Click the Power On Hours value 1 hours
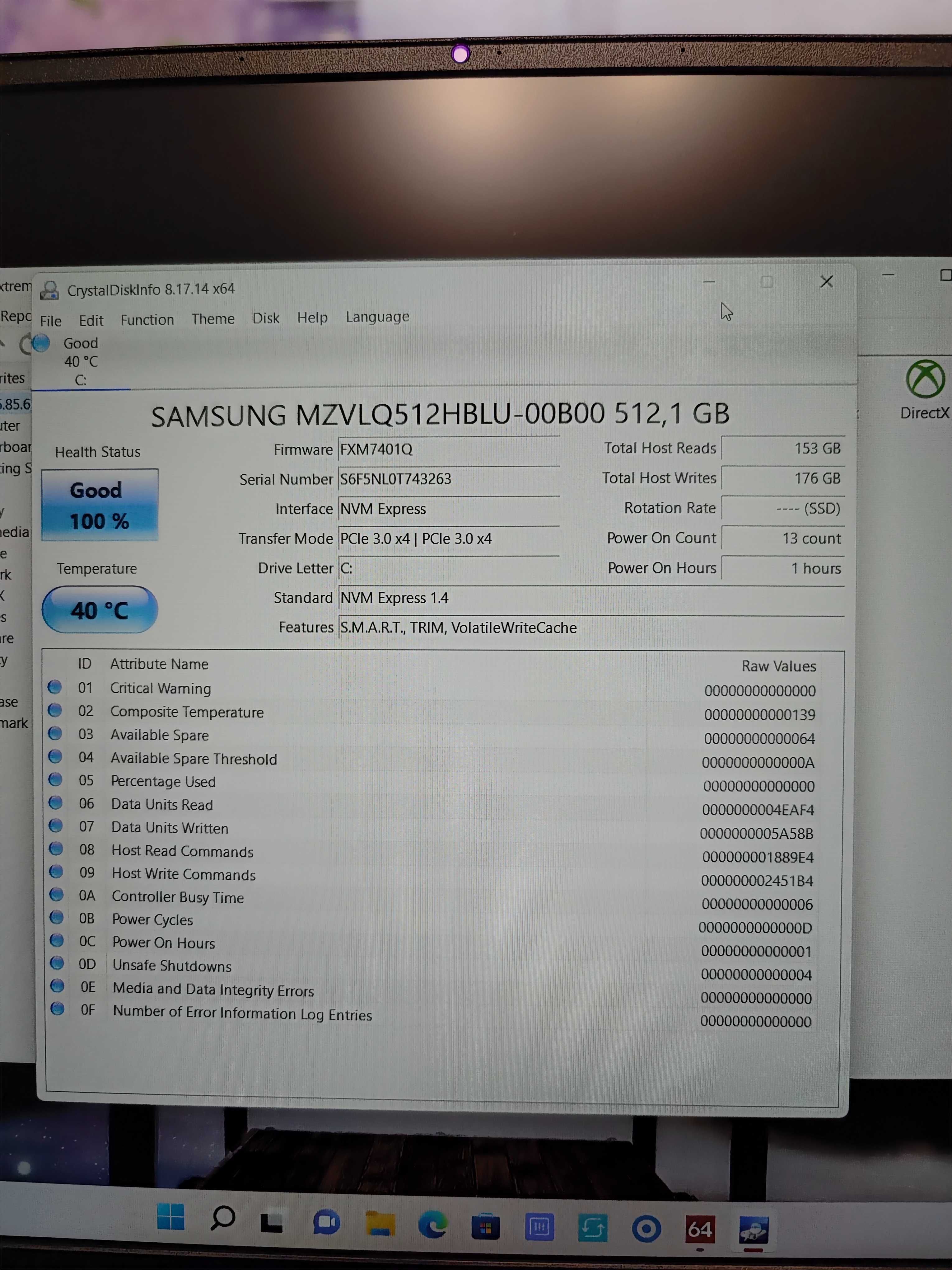The height and width of the screenshot is (1270, 952). [x=783, y=568]
